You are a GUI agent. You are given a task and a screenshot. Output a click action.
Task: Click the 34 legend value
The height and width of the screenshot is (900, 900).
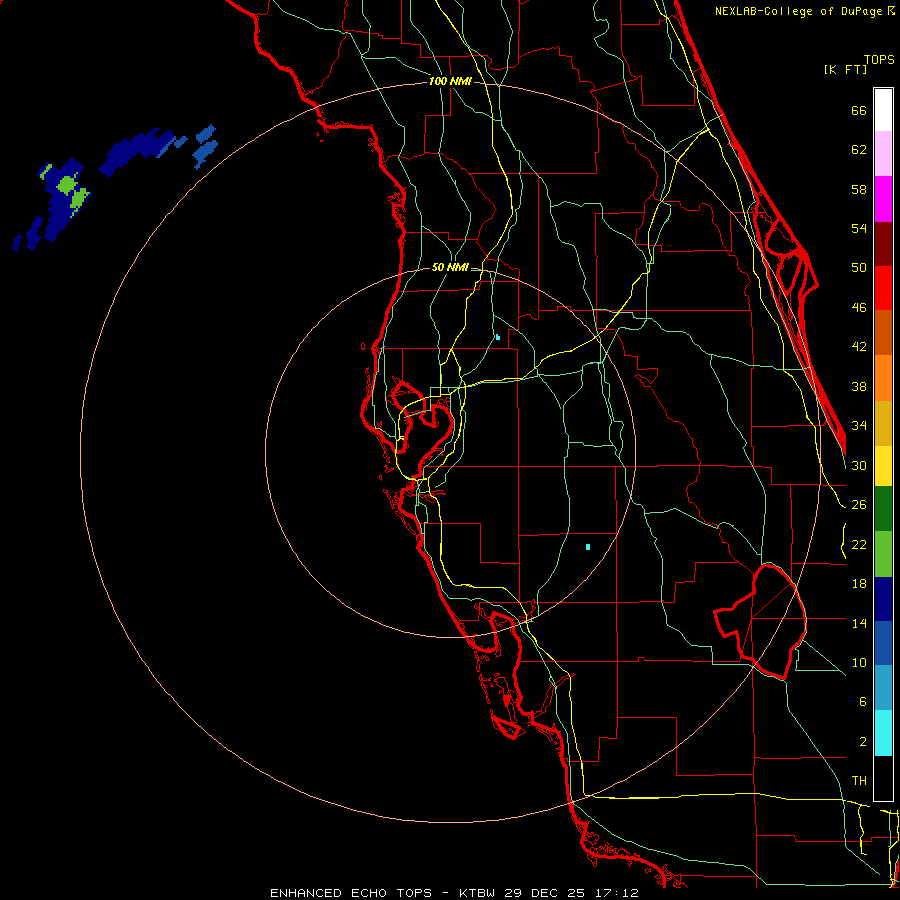click(x=859, y=426)
